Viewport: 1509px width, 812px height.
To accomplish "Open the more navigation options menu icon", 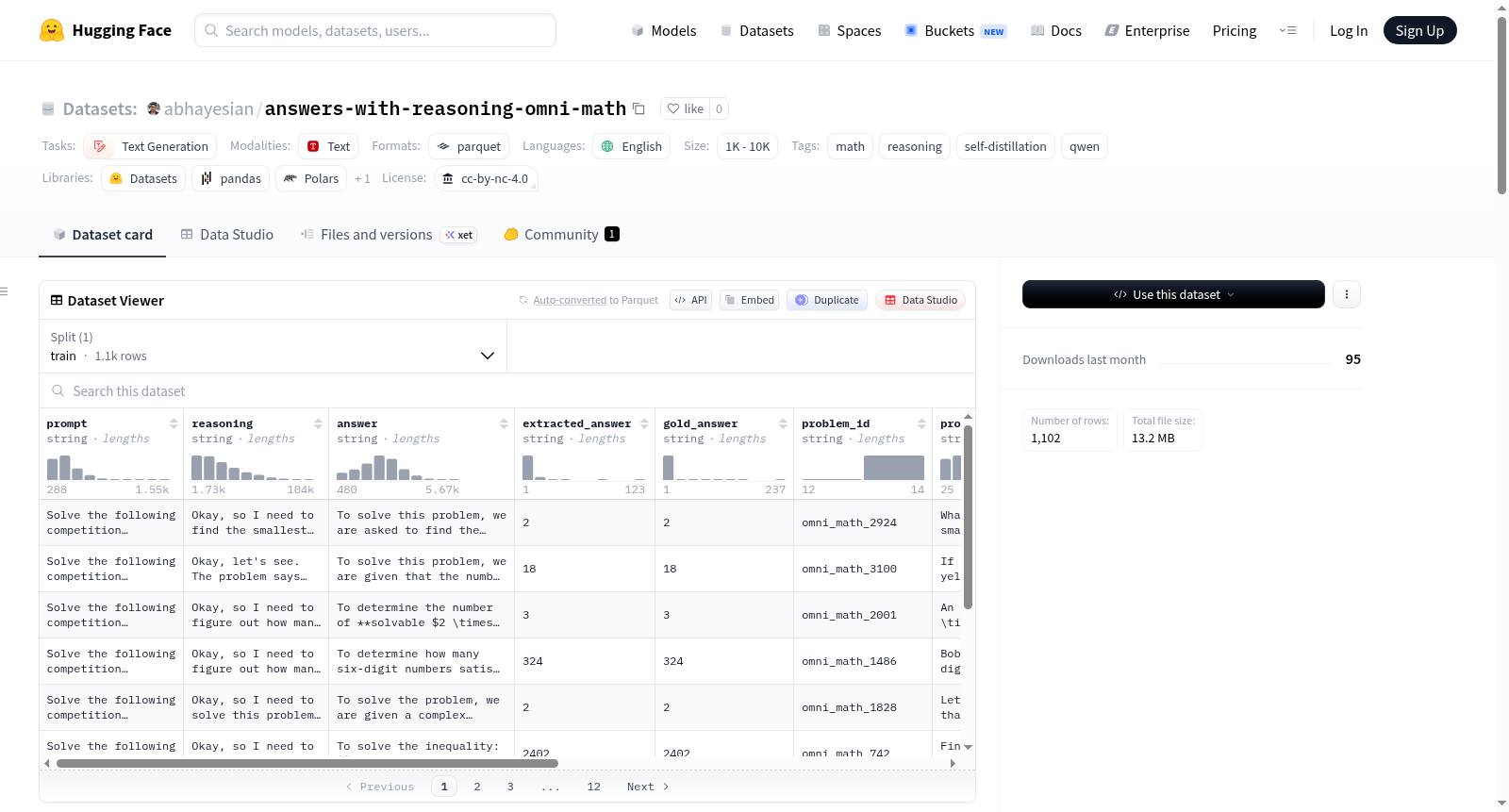I will pyautogui.click(x=1287, y=30).
